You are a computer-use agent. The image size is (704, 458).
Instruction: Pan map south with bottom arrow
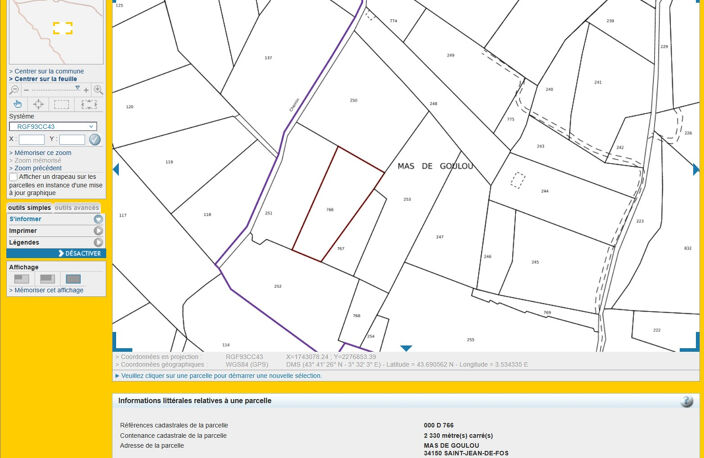tap(406, 348)
